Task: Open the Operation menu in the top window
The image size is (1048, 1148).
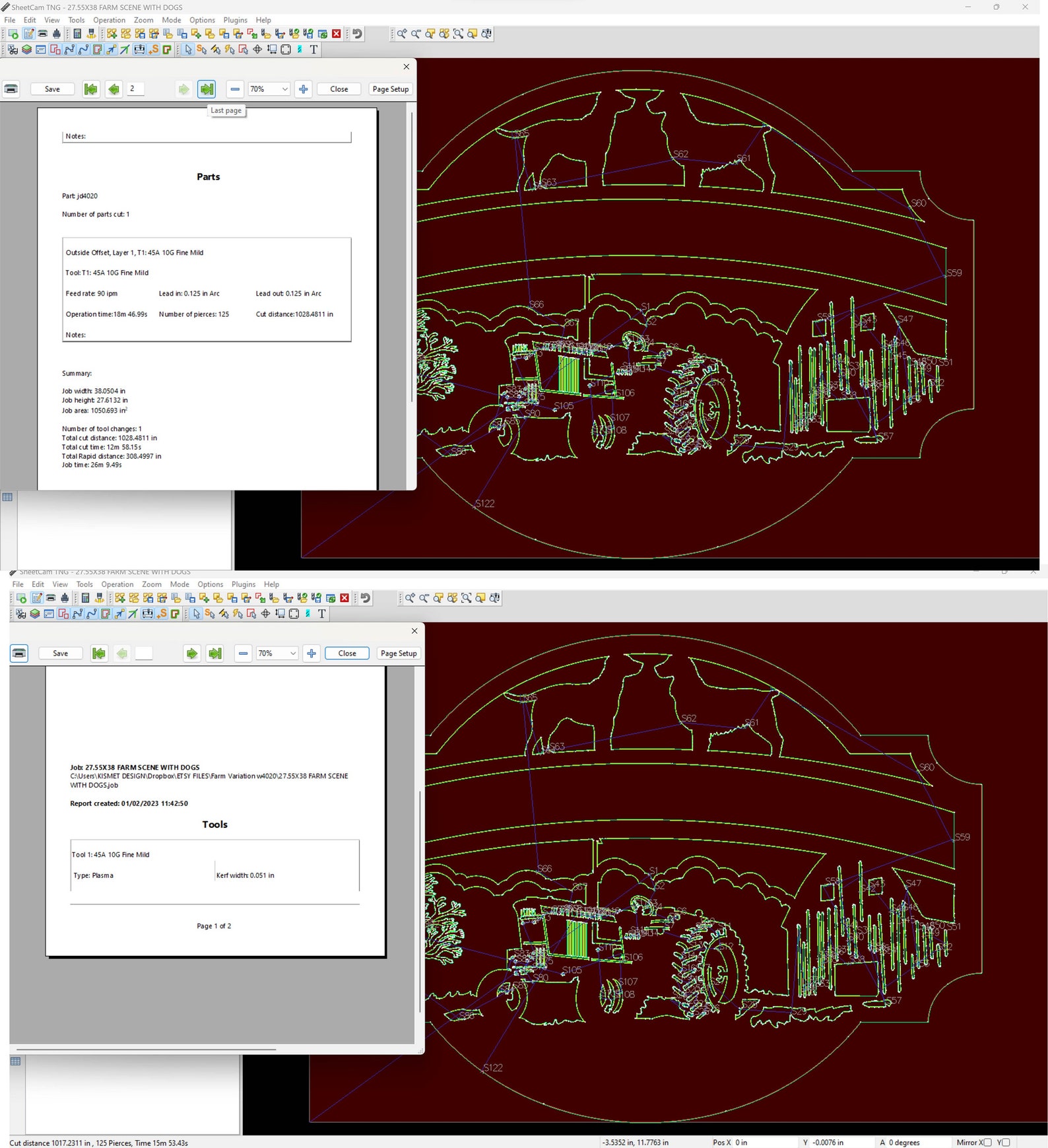Action: point(109,20)
